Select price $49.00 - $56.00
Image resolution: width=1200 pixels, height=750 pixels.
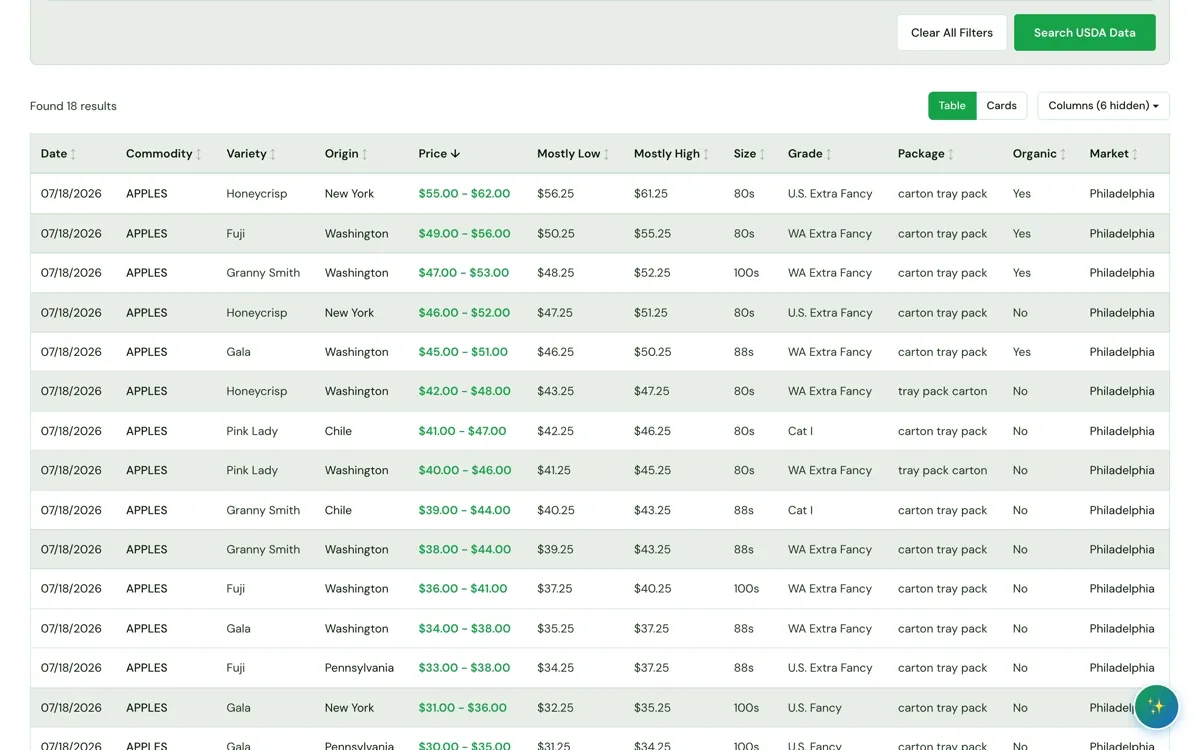coord(464,234)
